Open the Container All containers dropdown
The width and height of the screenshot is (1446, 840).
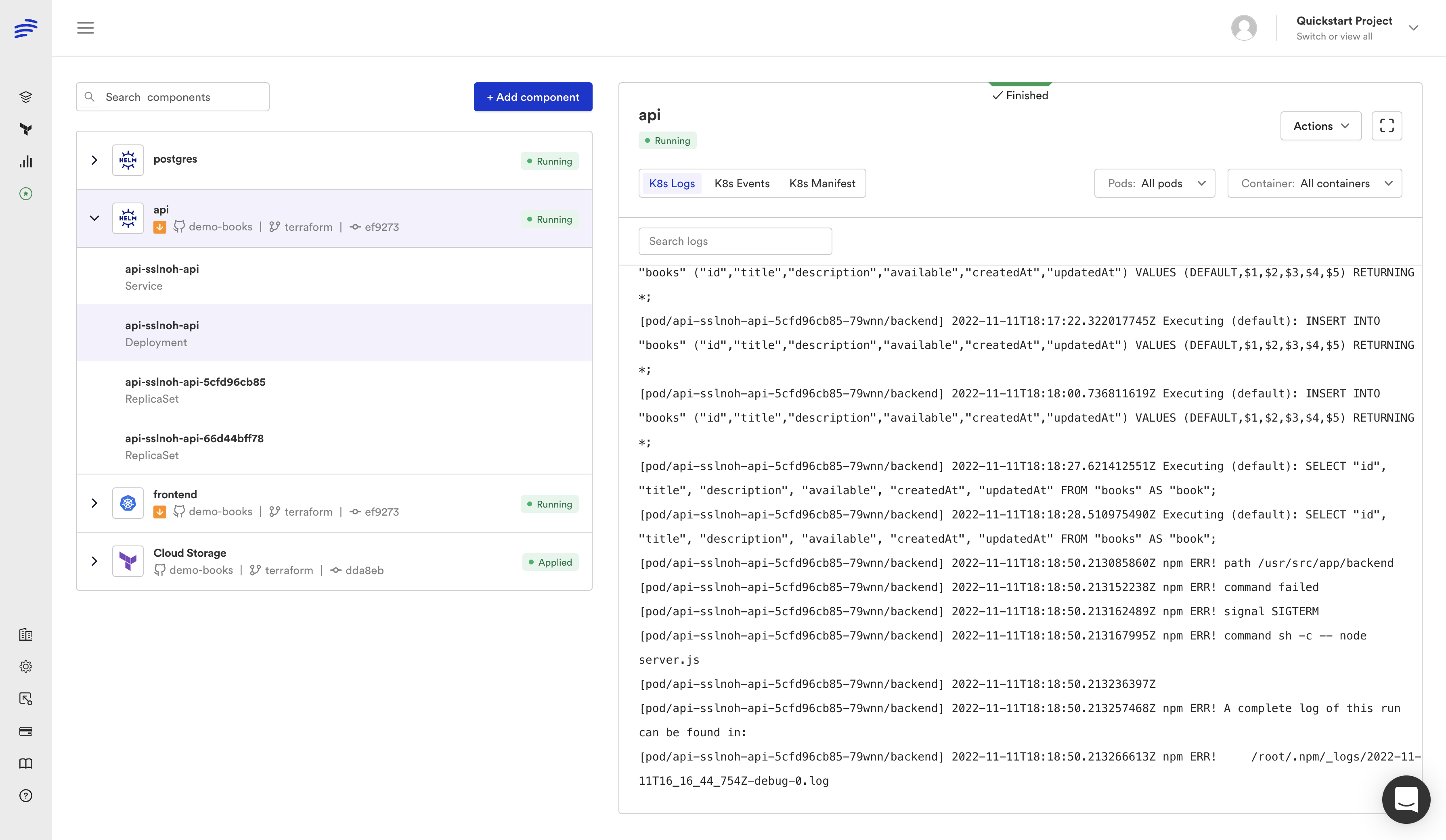[x=1314, y=184]
